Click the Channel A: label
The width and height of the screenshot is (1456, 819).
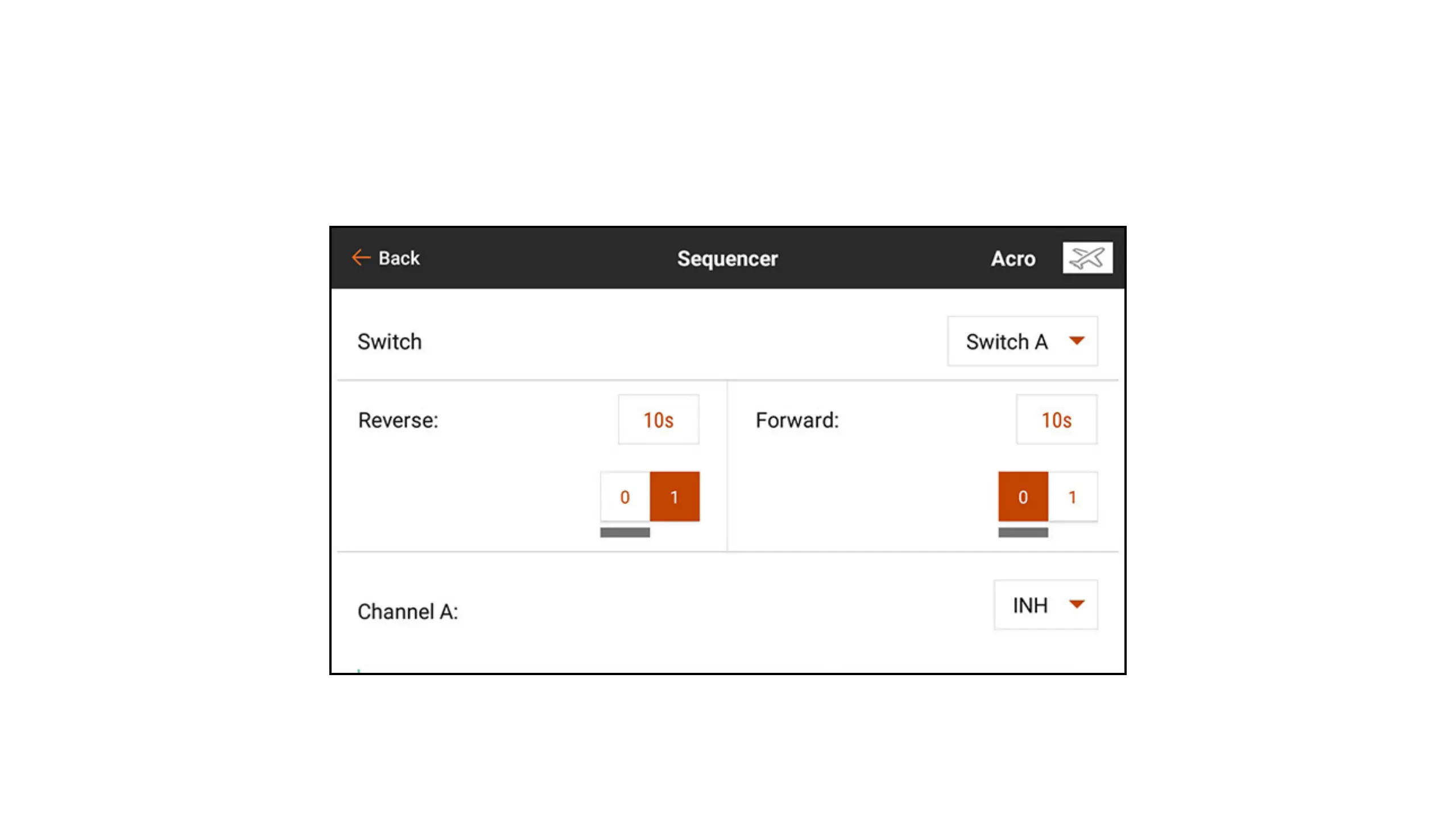click(x=407, y=611)
